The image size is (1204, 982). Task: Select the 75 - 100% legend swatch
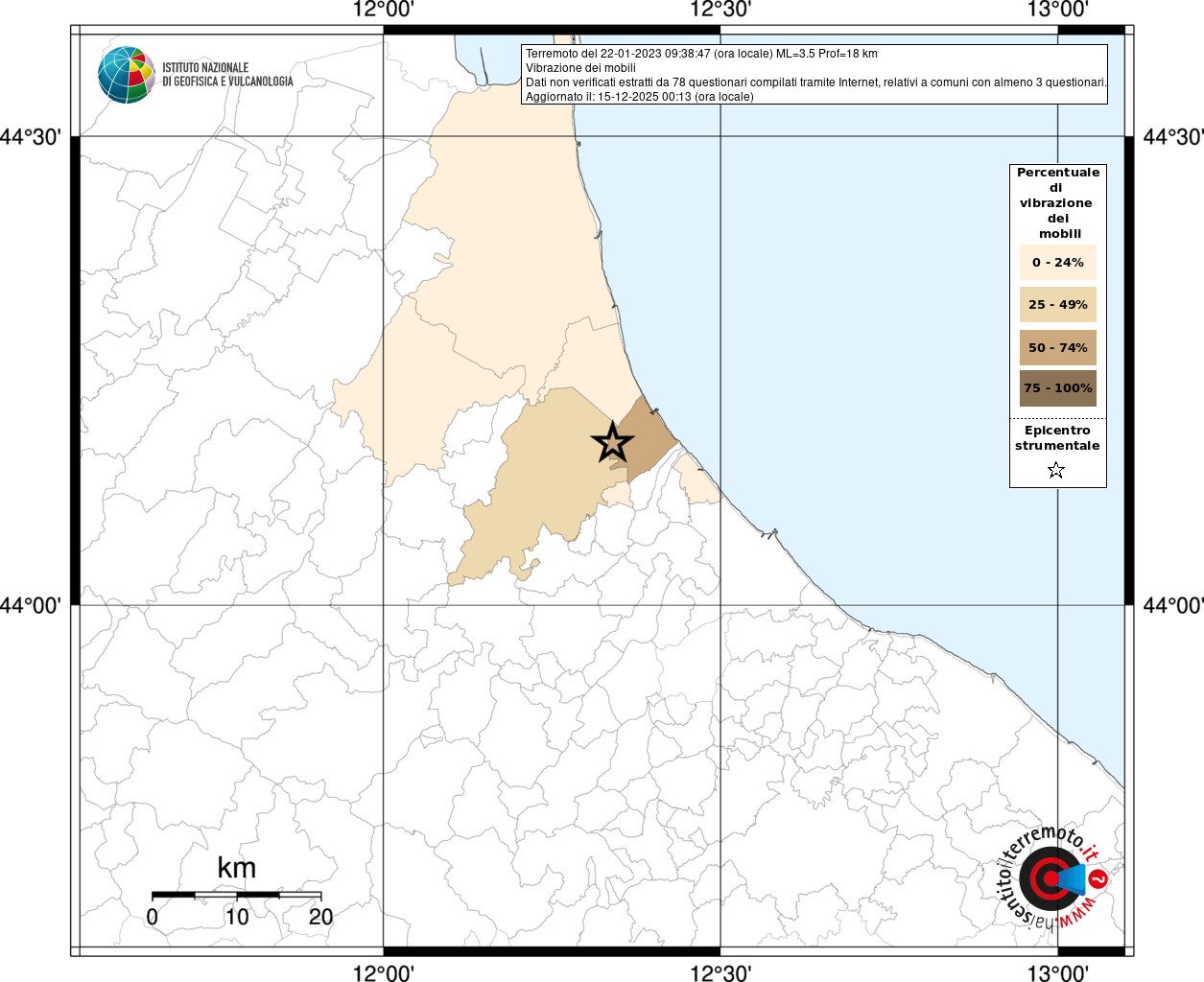pyautogui.click(x=1057, y=388)
